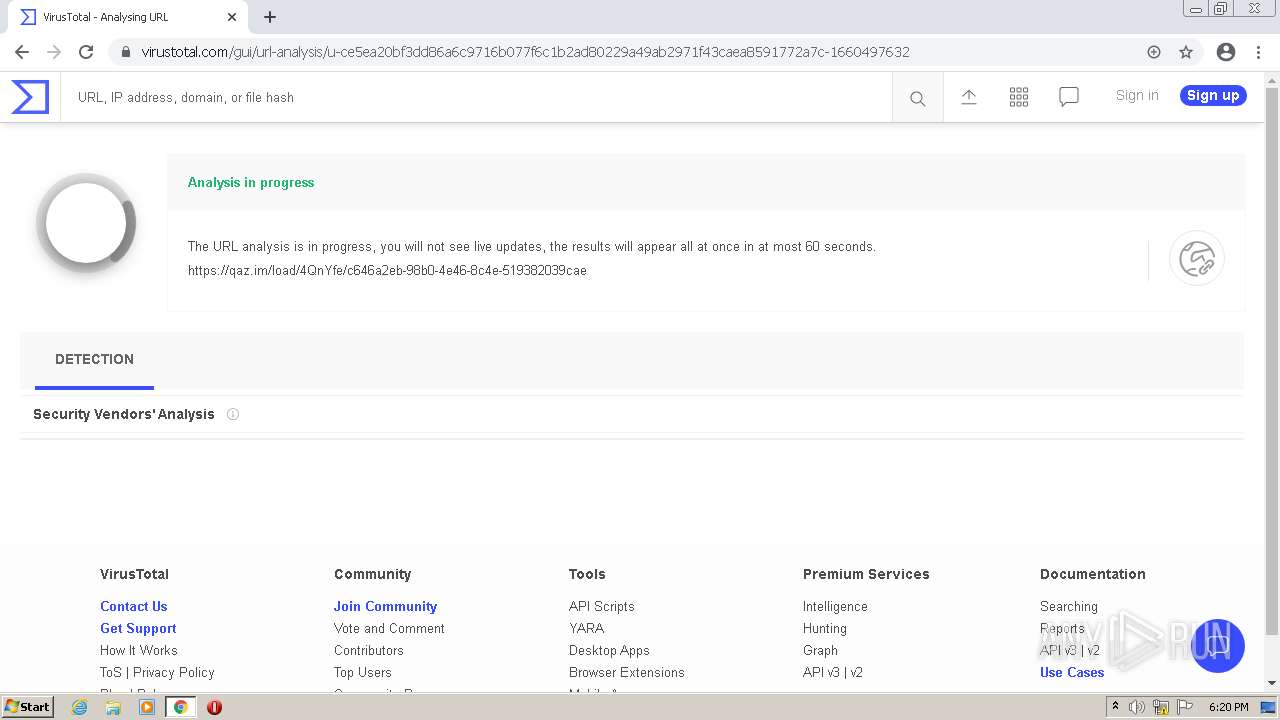1280x720 pixels.
Task: Click the red security icon in taskbar
Action: coord(214,707)
